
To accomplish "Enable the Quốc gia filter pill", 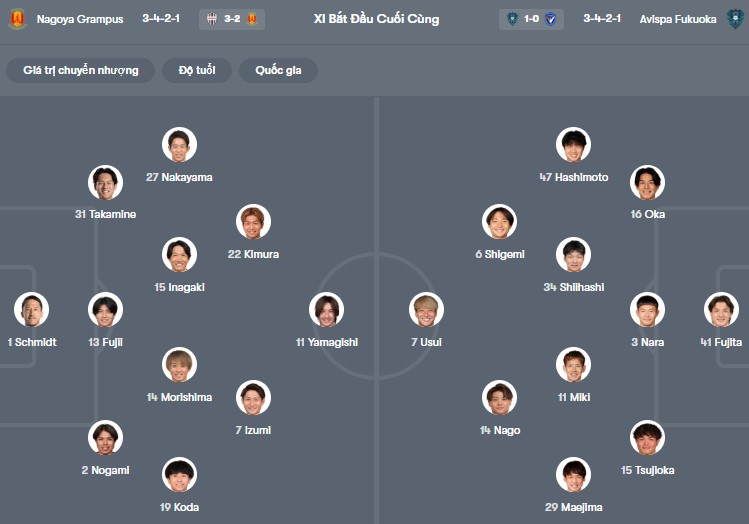I will click(278, 70).
